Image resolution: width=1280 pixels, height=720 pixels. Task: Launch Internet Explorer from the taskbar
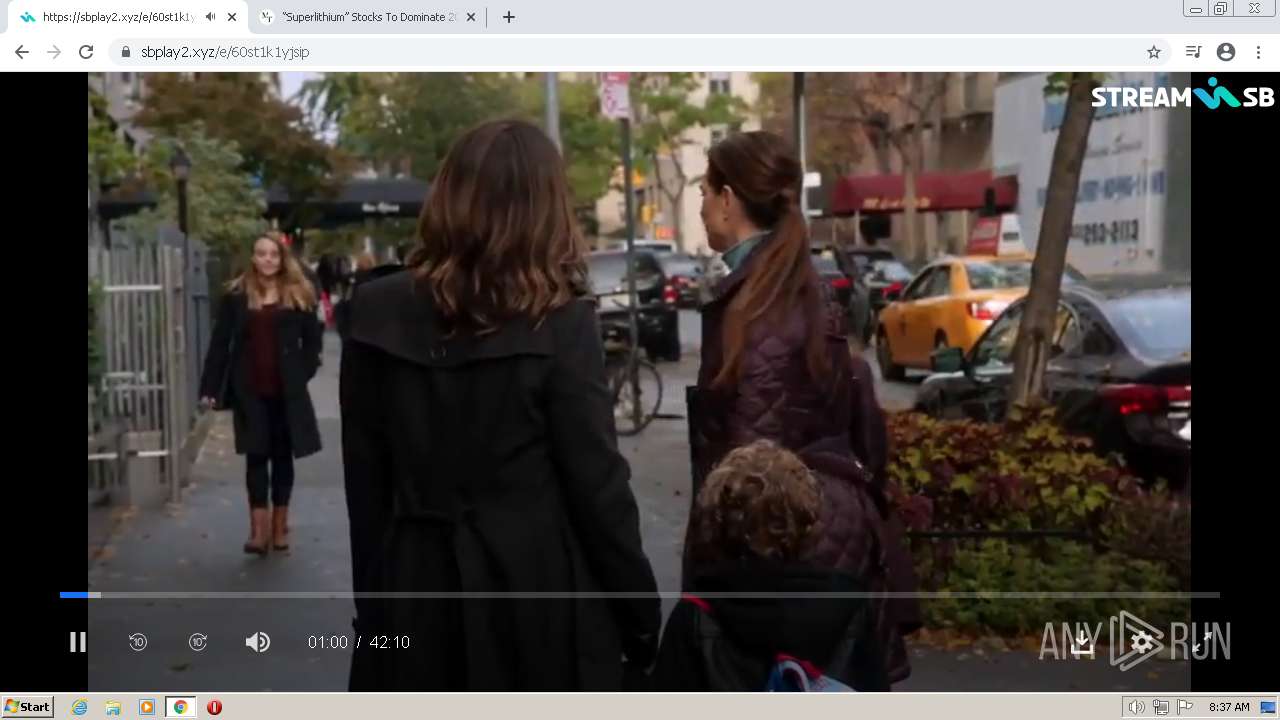80,707
